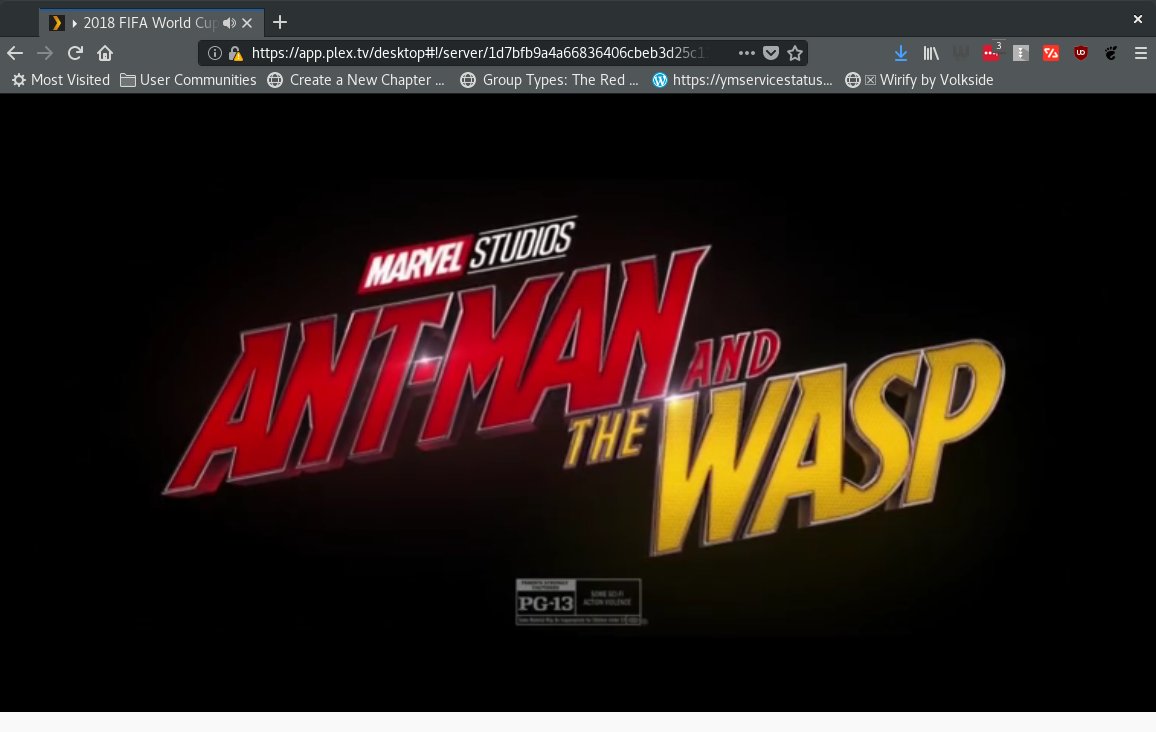This screenshot has height=732, width=1156.
Task: Open the browser home page
Action: pos(105,53)
